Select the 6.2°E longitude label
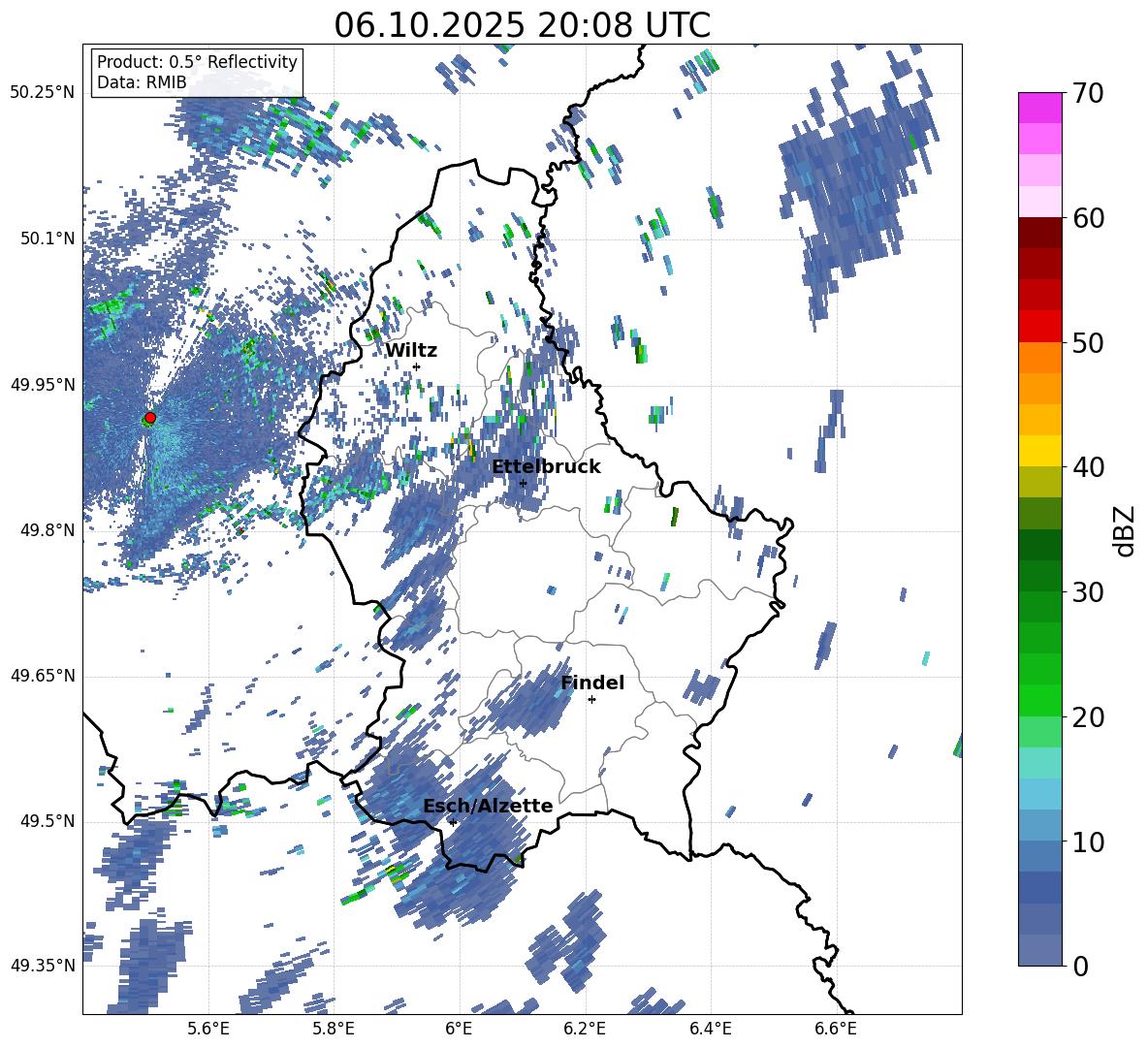 [585, 1028]
